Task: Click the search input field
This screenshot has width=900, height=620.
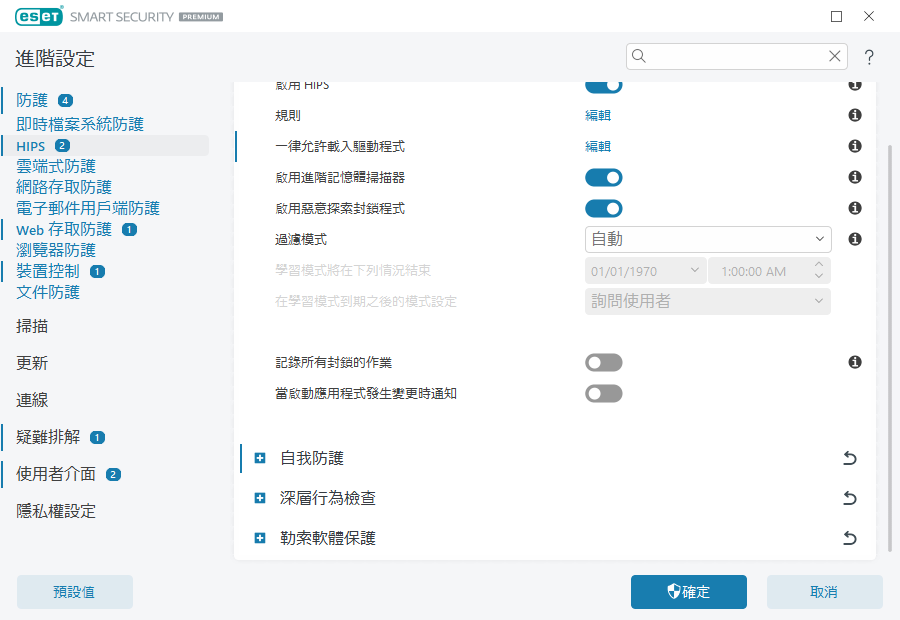Action: tap(735, 56)
